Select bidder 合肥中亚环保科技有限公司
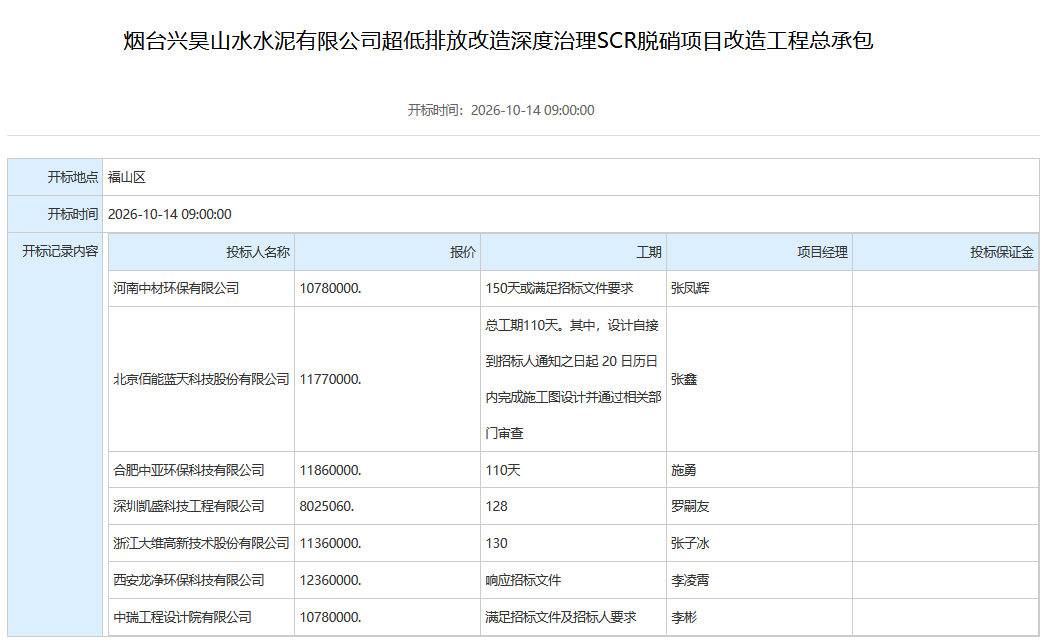The width and height of the screenshot is (1048, 640). (x=188, y=470)
